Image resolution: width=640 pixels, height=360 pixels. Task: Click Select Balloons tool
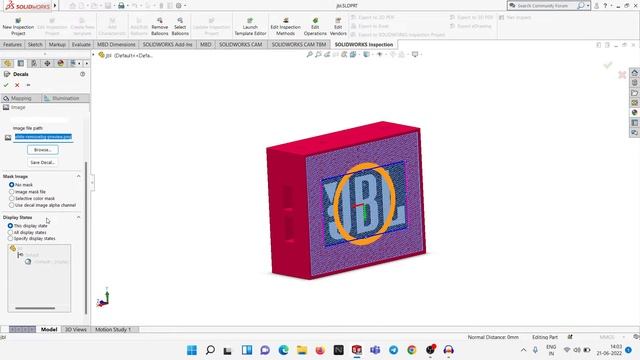tap(180, 27)
